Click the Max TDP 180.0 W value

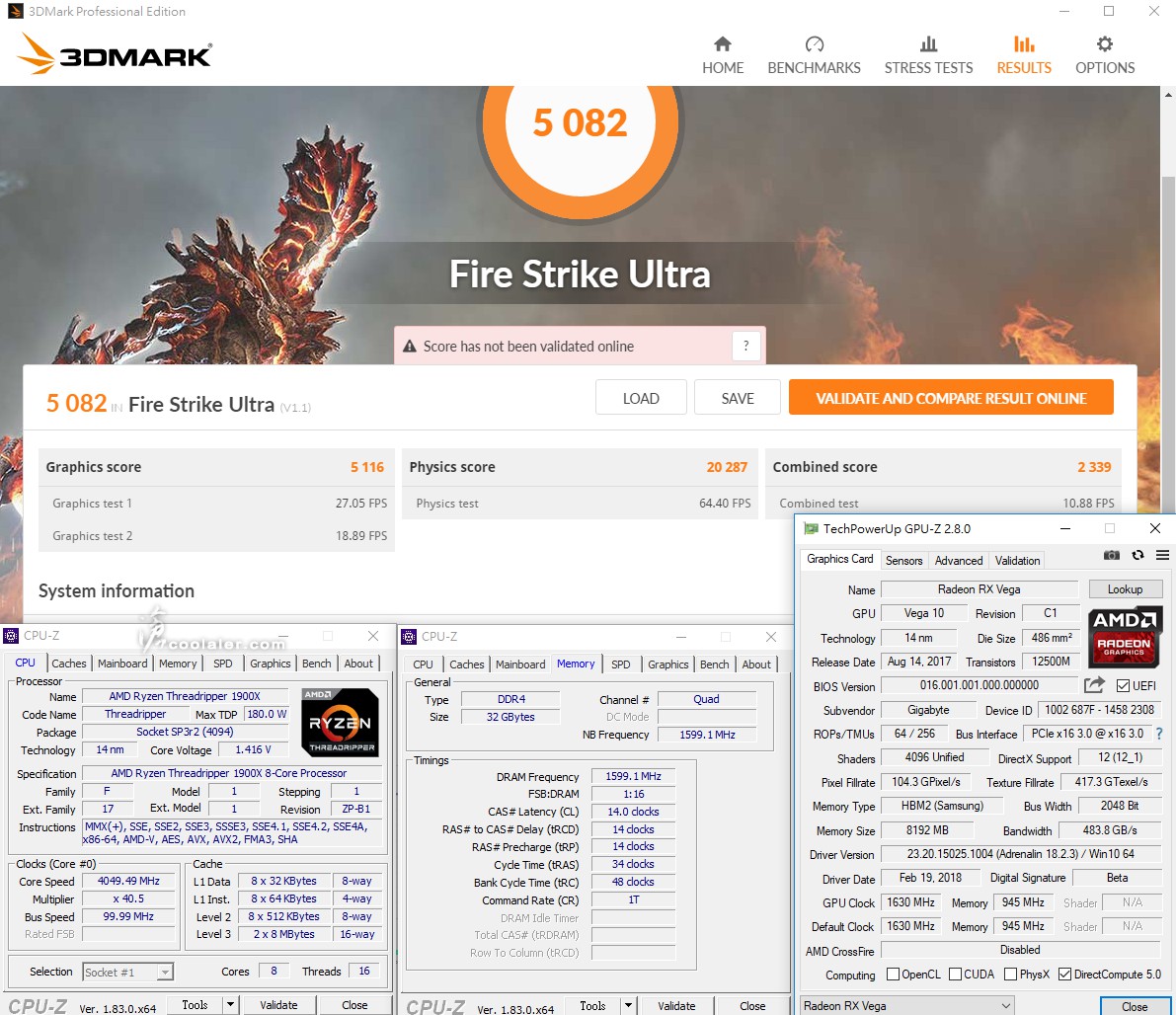(x=267, y=714)
